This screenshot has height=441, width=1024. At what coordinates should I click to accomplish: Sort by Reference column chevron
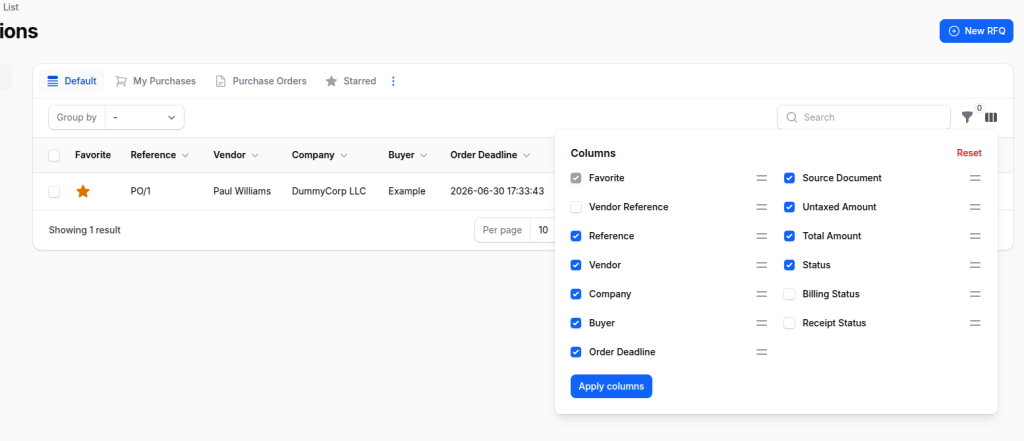click(x=185, y=155)
